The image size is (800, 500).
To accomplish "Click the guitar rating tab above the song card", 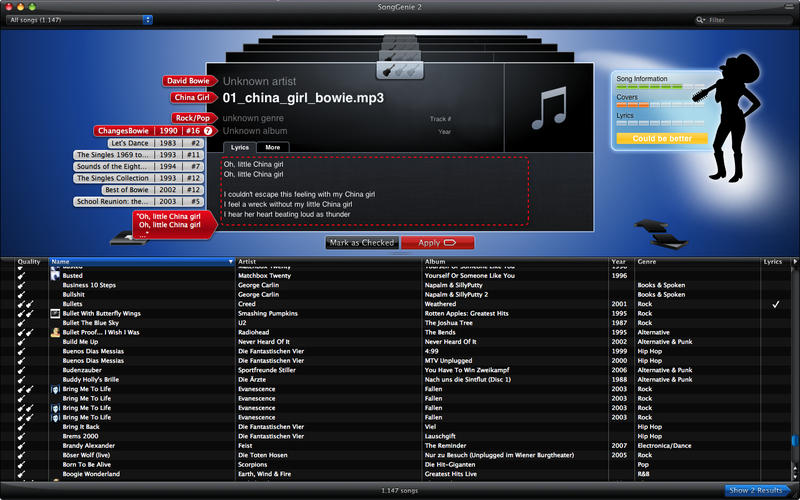I will pyautogui.click(x=400, y=70).
